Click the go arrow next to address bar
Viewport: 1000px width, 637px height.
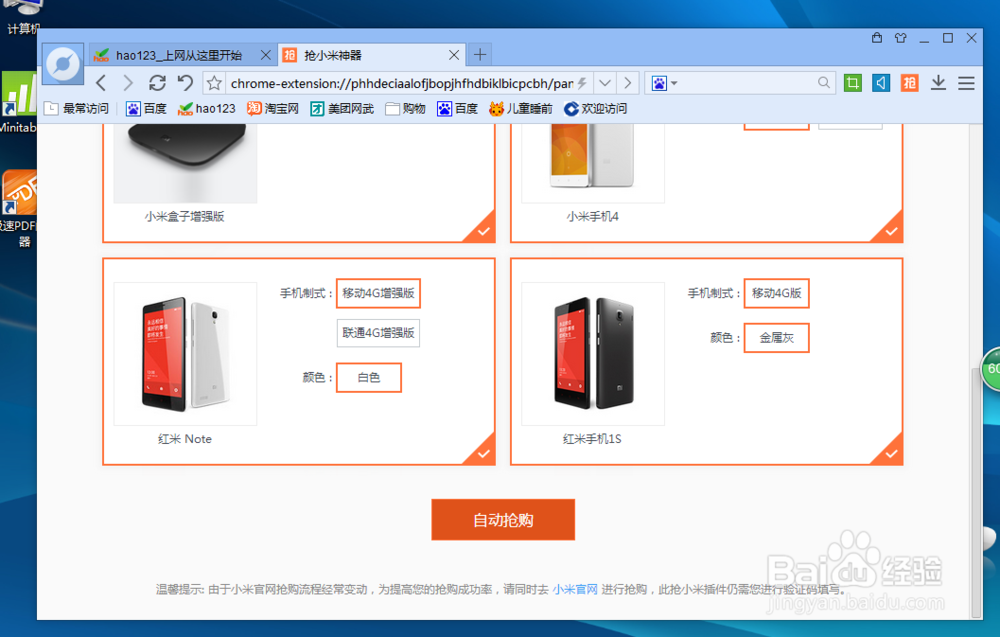(x=628, y=83)
